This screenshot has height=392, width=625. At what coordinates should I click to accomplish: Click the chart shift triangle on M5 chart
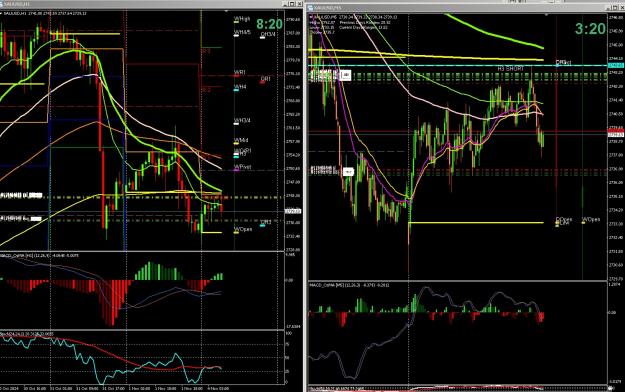546,15
